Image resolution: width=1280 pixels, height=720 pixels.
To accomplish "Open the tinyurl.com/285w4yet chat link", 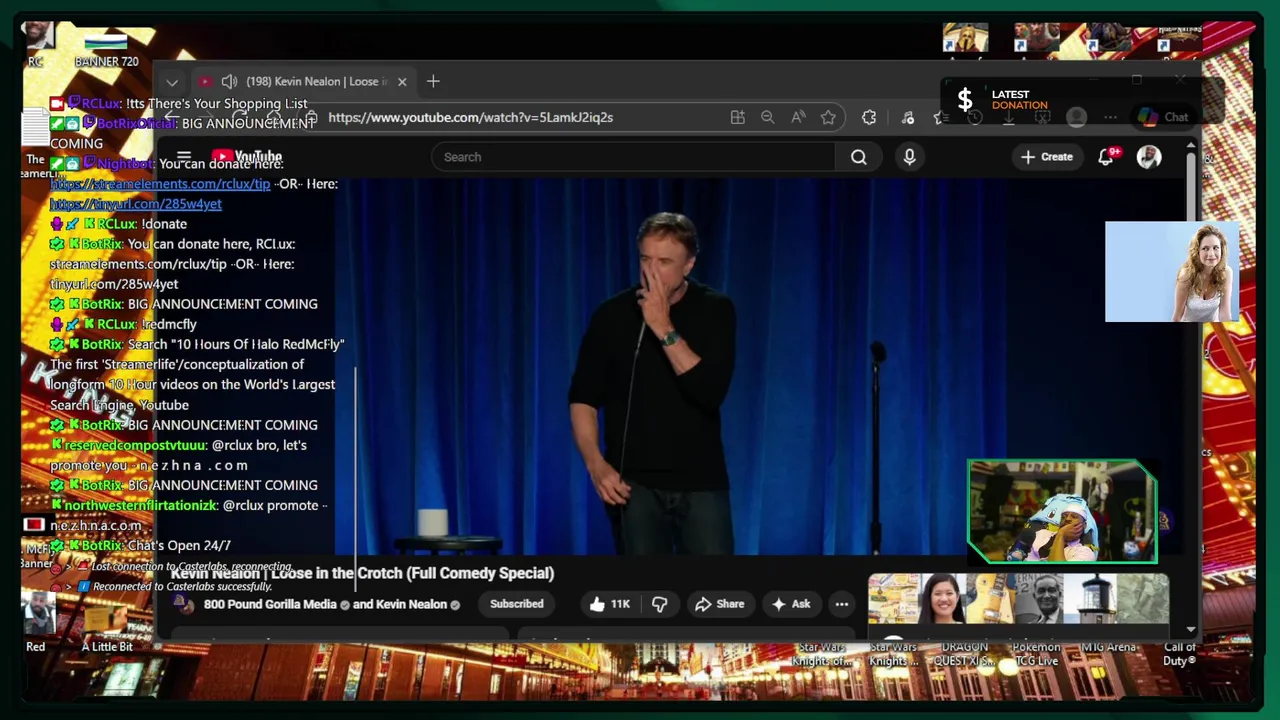I will tap(136, 204).
